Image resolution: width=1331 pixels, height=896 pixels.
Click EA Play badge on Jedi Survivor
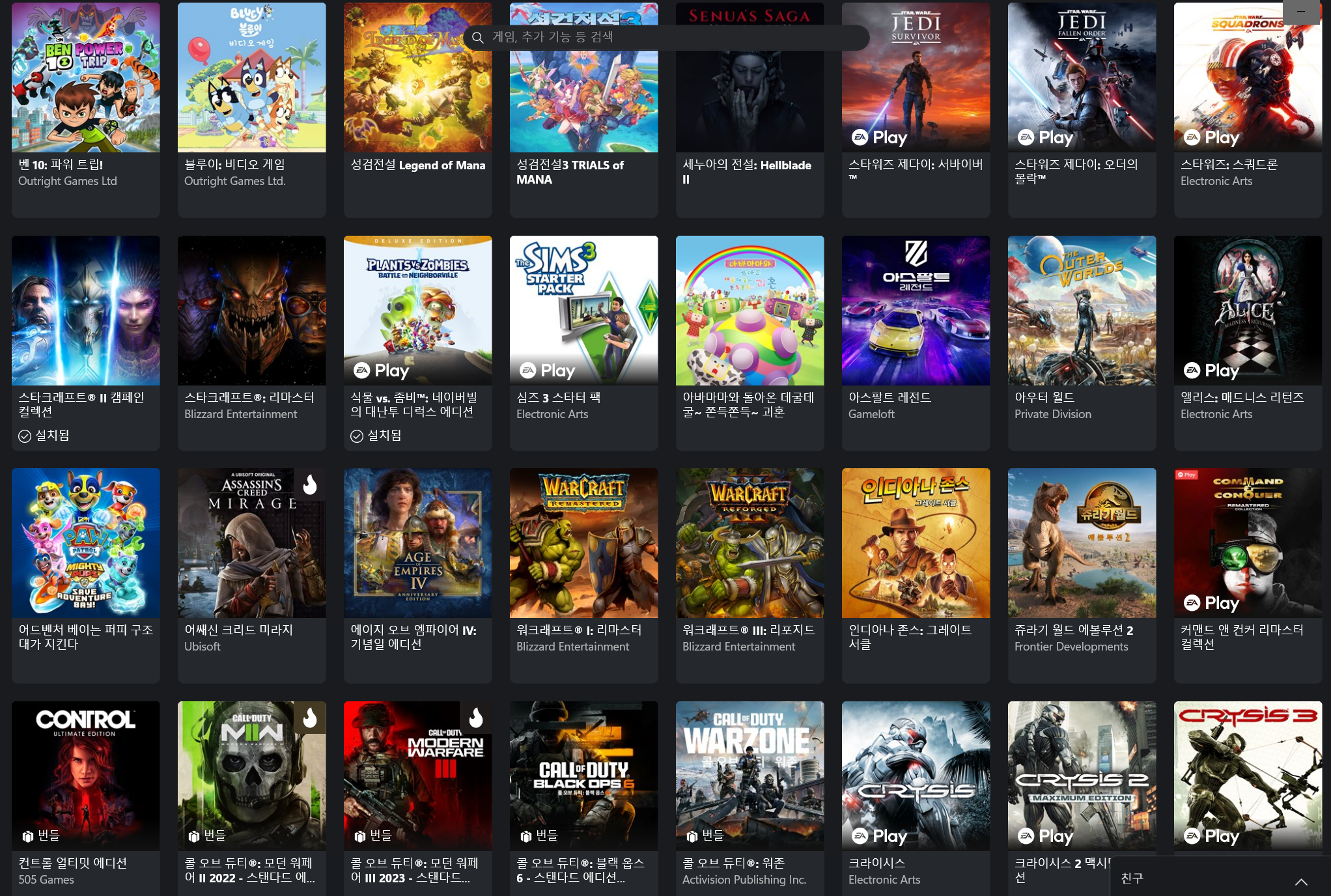click(879, 137)
